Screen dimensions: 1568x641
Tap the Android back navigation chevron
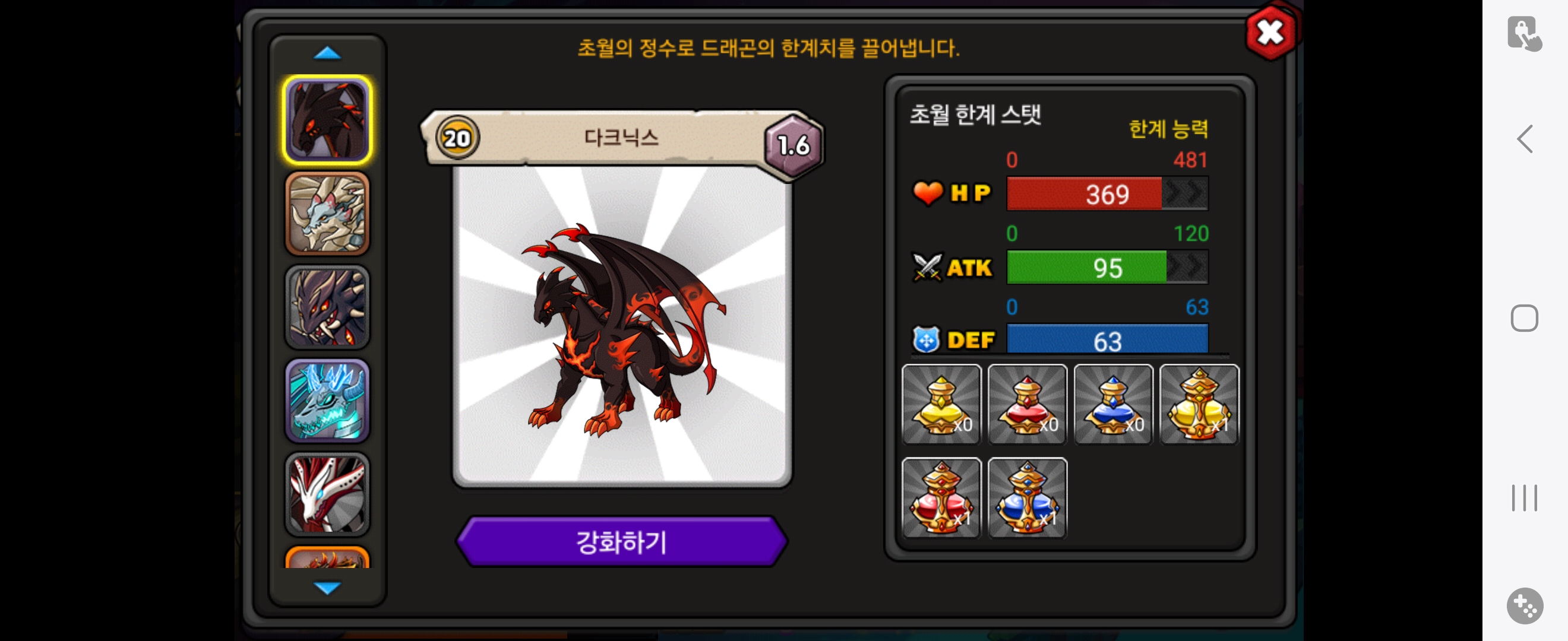(1524, 139)
